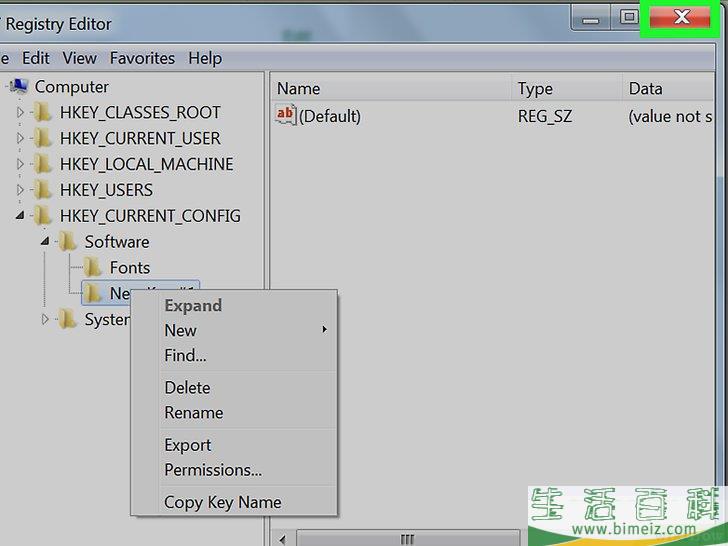Expand the HKEY_USERS key

coord(20,190)
